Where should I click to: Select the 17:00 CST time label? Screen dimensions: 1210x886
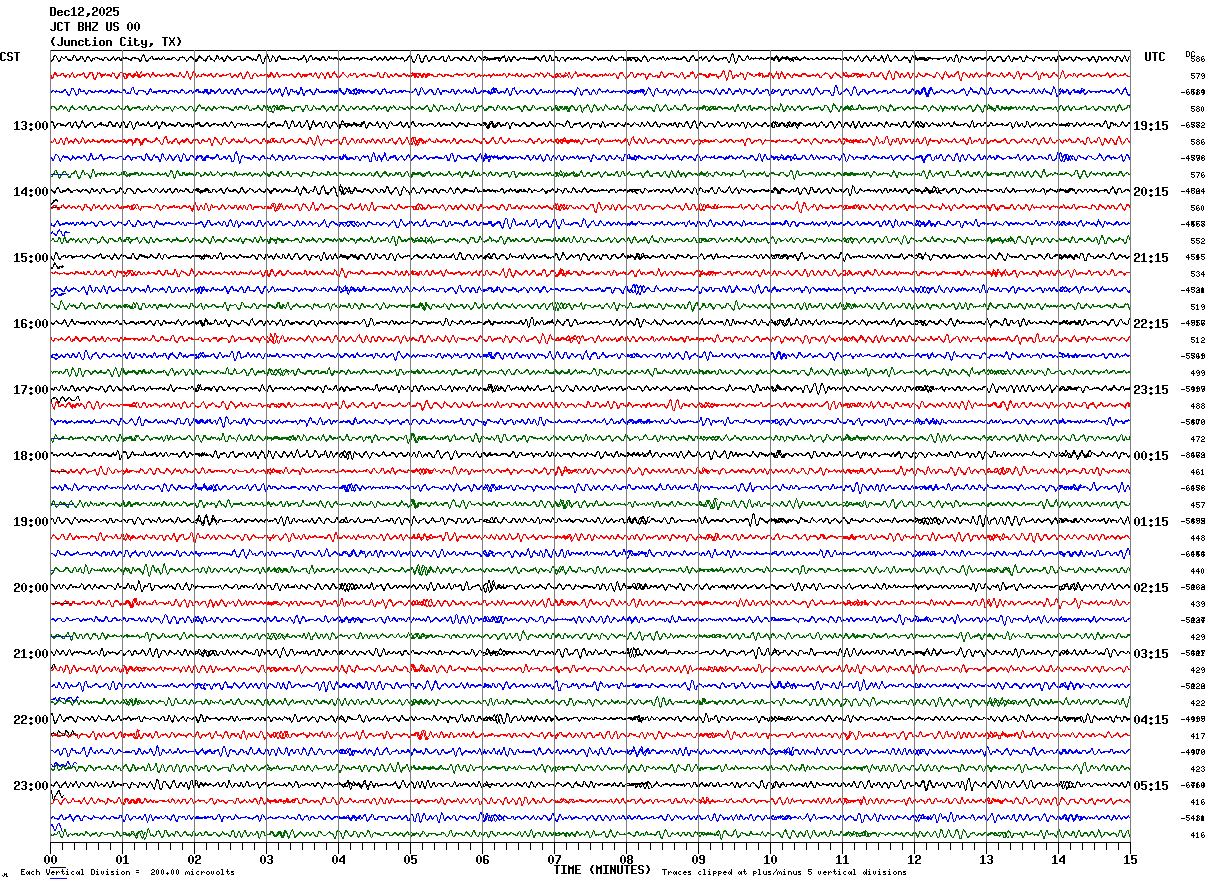point(30,390)
